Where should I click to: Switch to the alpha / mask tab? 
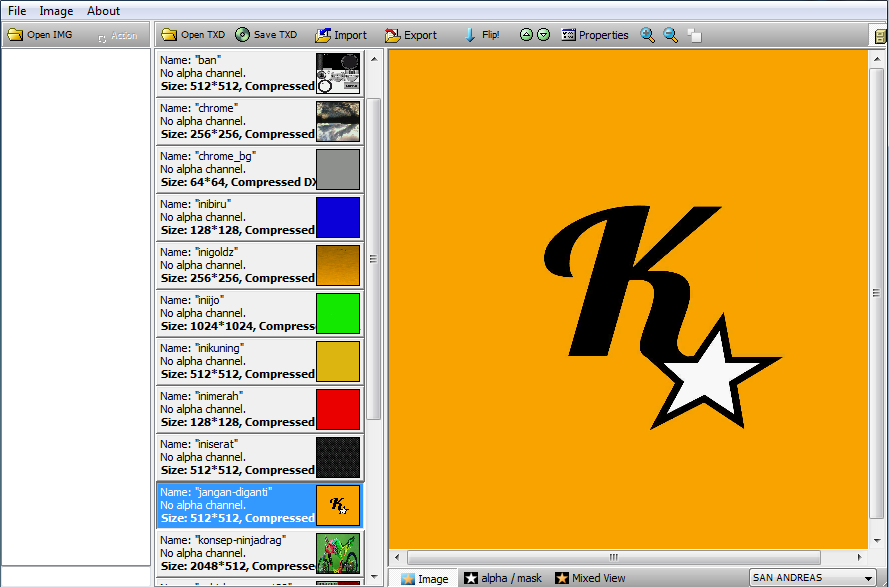click(x=503, y=578)
